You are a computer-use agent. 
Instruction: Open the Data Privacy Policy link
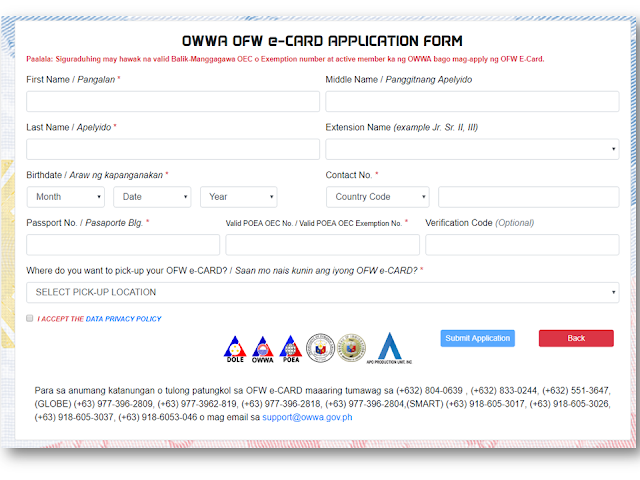(x=123, y=319)
